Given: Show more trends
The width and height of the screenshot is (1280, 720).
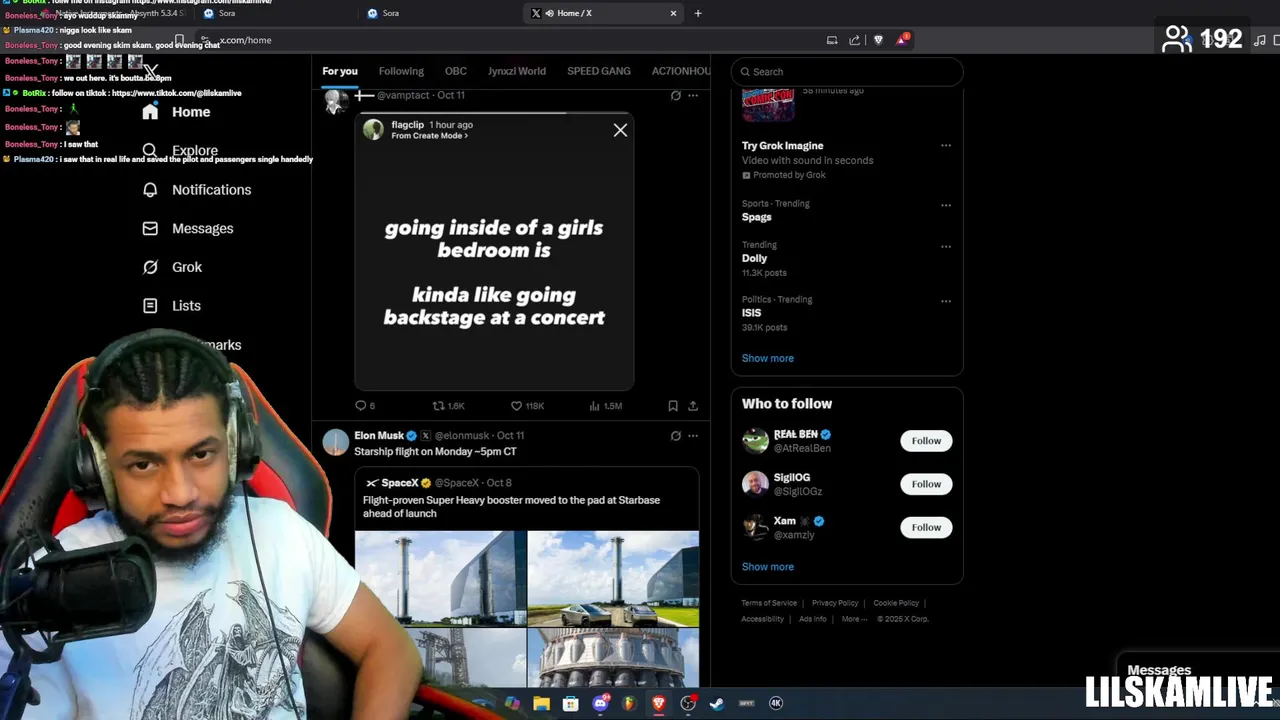Looking at the screenshot, I should point(767,358).
